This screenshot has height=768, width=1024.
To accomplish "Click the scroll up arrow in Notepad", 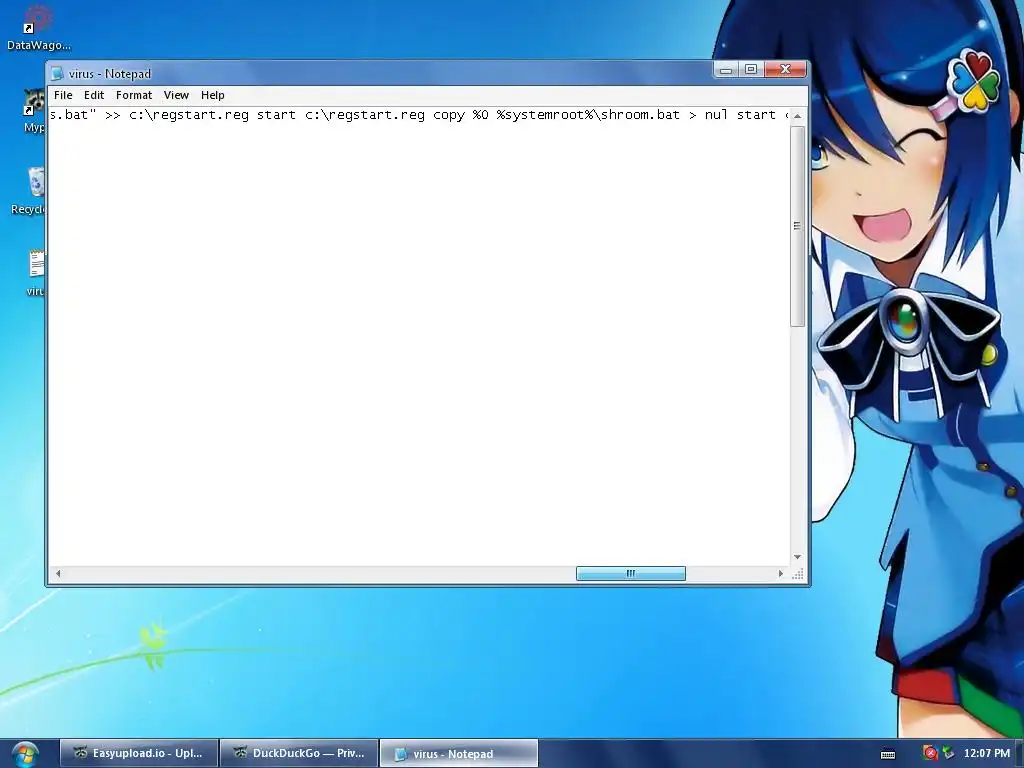I will pyautogui.click(x=797, y=116).
